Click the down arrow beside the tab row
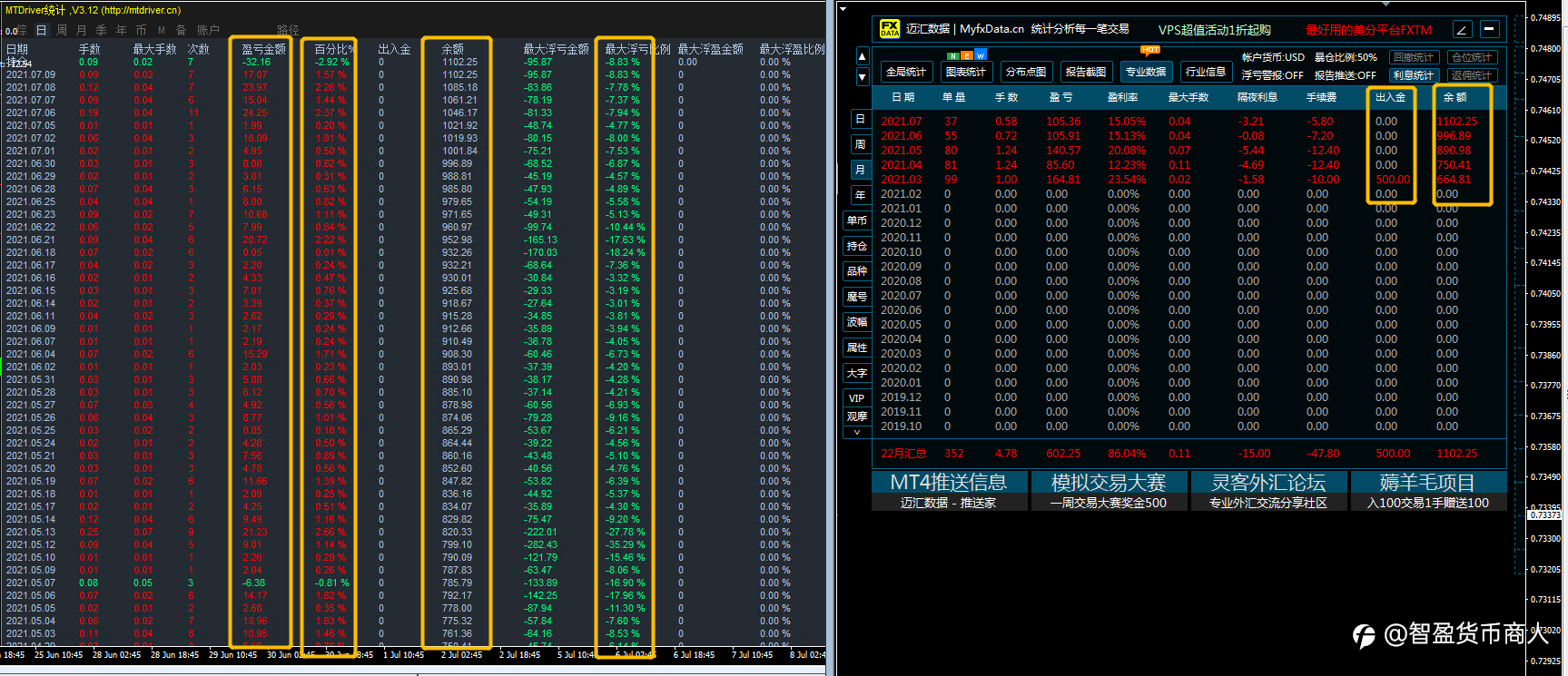Screen dimensions: 1568x676 862,77
